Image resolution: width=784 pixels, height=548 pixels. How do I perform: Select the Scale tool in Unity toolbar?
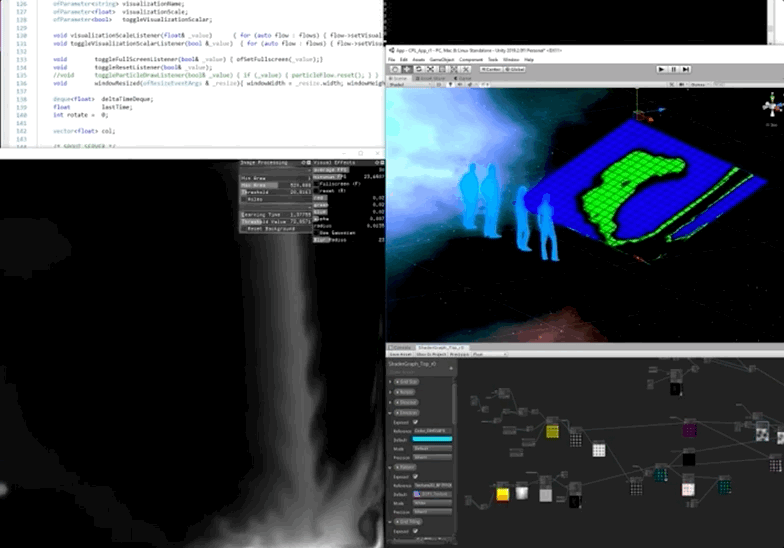(x=430, y=70)
